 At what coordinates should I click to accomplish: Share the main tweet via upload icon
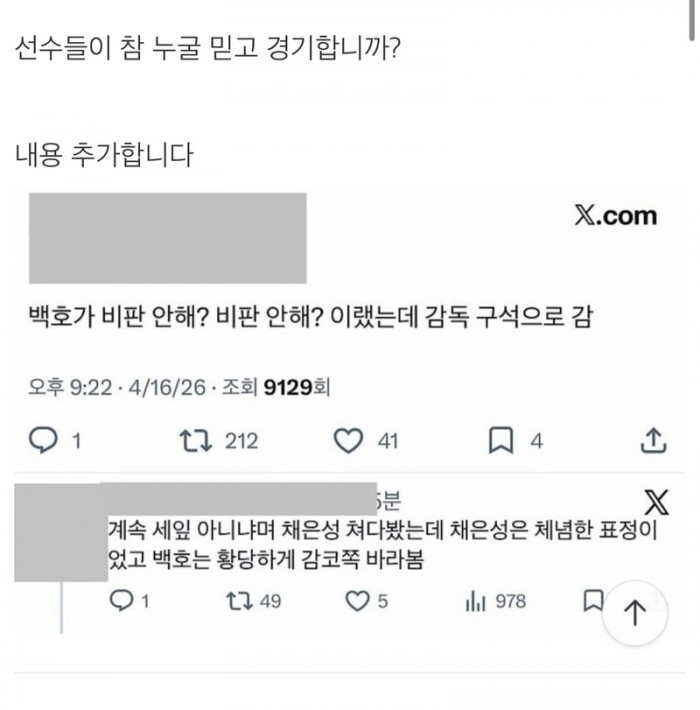click(x=653, y=441)
